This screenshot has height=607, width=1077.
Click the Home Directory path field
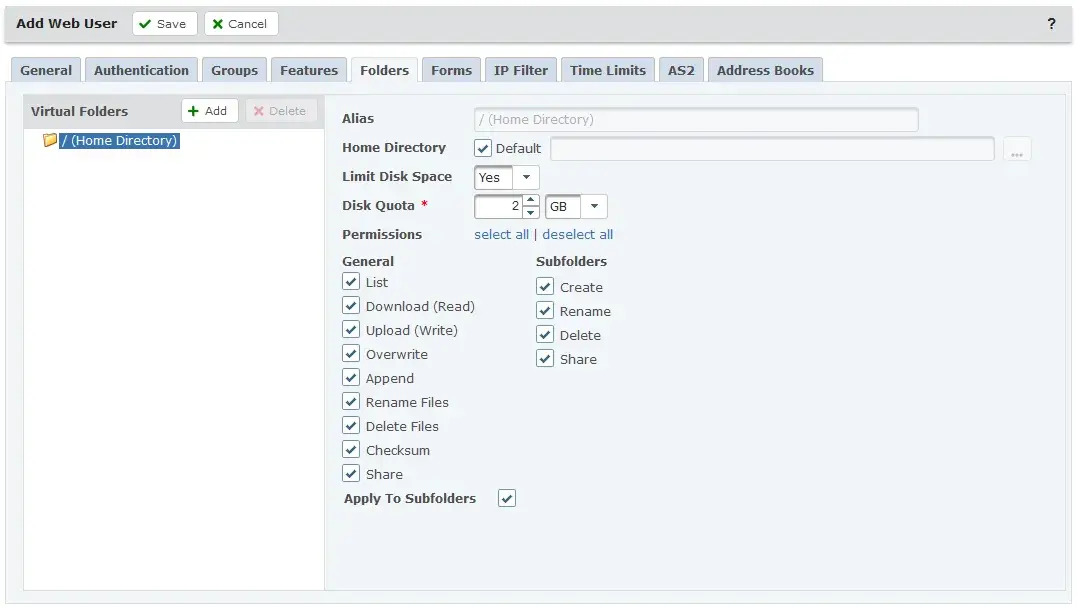coord(770,148)
